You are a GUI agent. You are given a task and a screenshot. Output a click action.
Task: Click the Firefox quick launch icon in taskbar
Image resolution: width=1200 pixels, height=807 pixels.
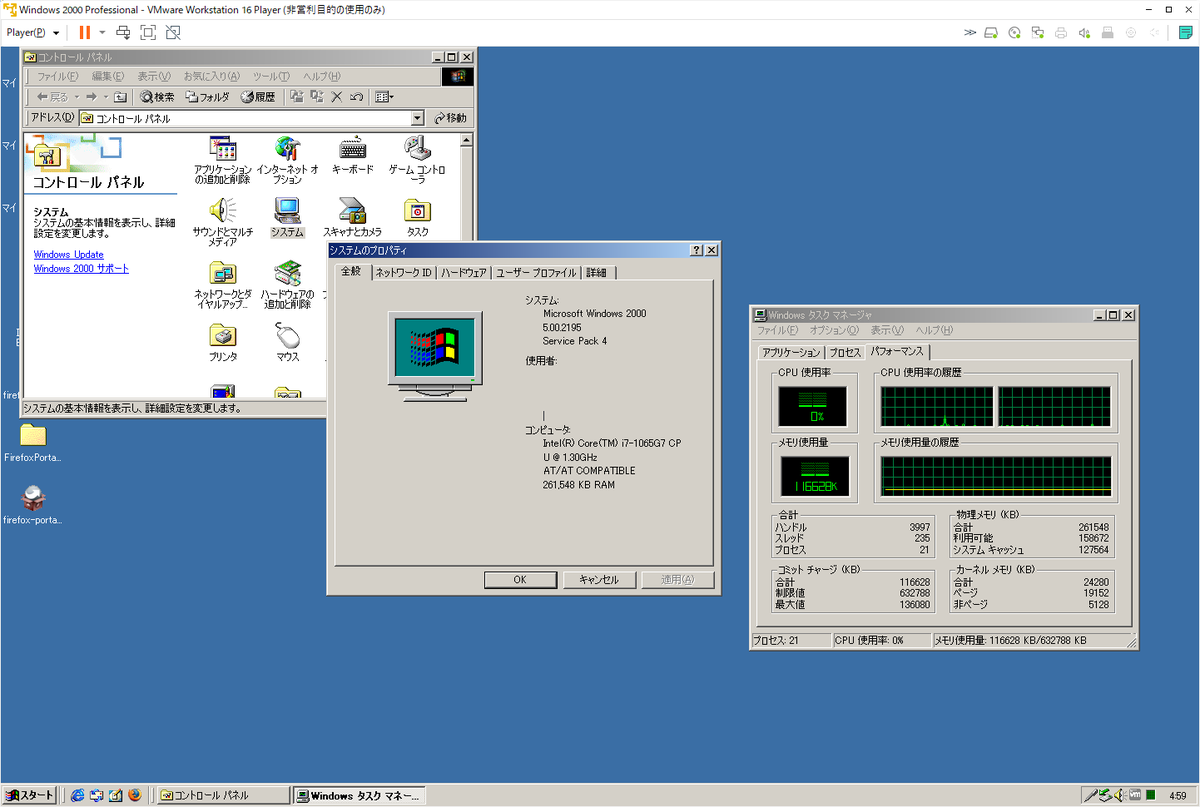(x=136, y=795)
